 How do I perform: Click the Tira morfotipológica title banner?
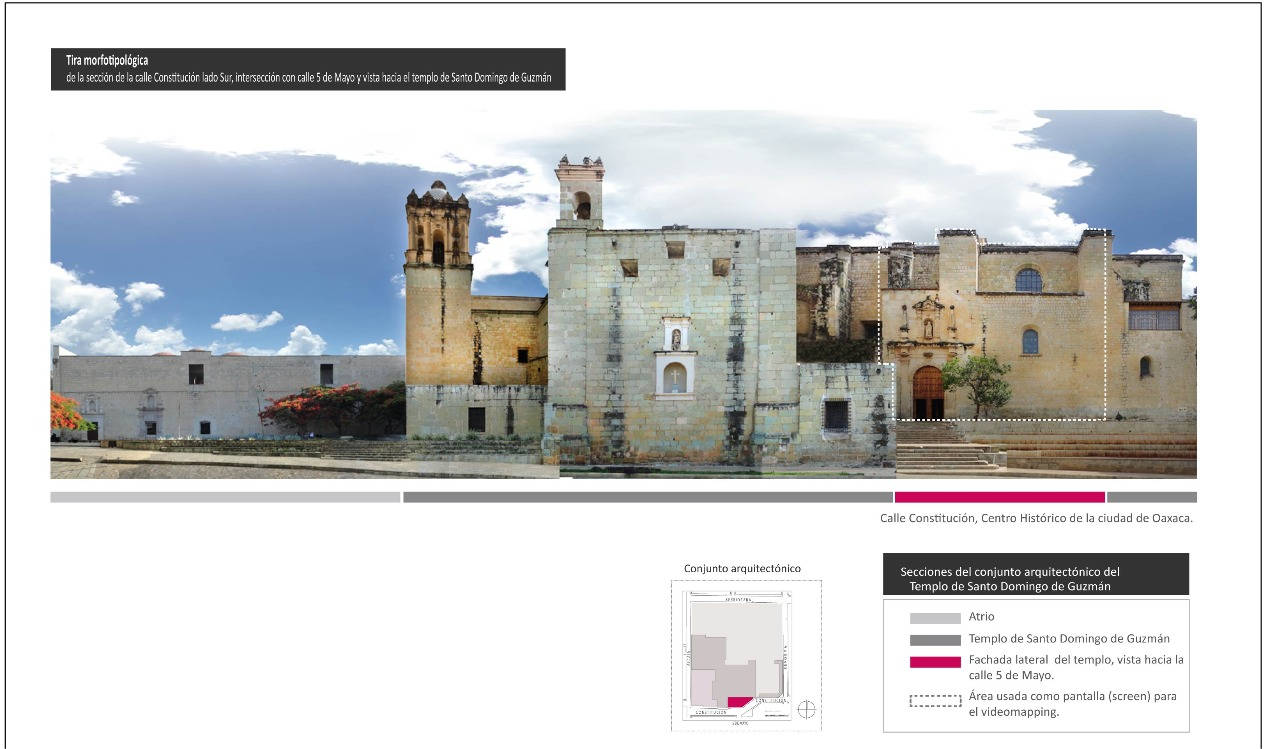pyautogui.click(x=308, y=69)
